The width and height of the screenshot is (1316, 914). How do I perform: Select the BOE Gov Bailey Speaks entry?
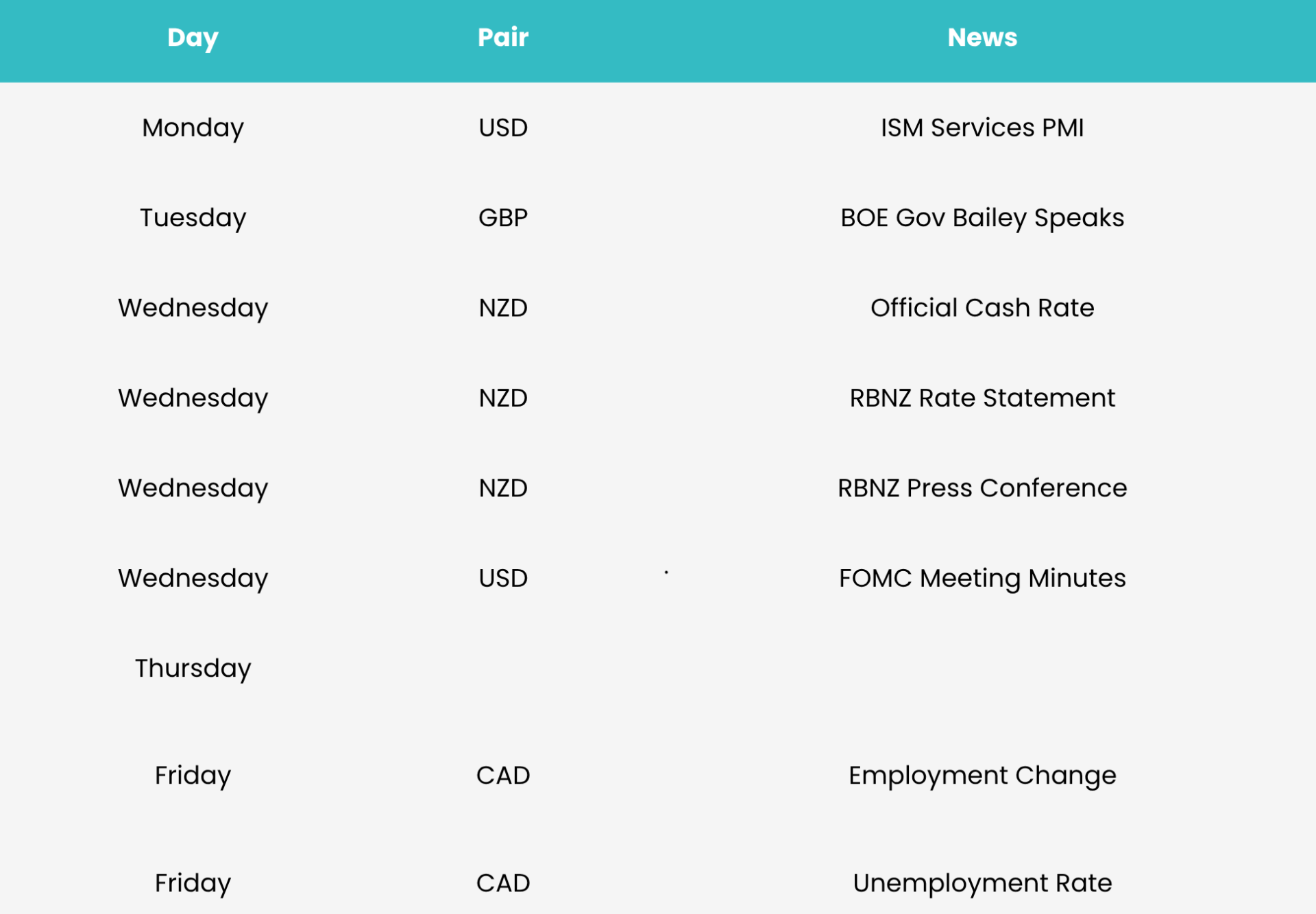[982, 218]
